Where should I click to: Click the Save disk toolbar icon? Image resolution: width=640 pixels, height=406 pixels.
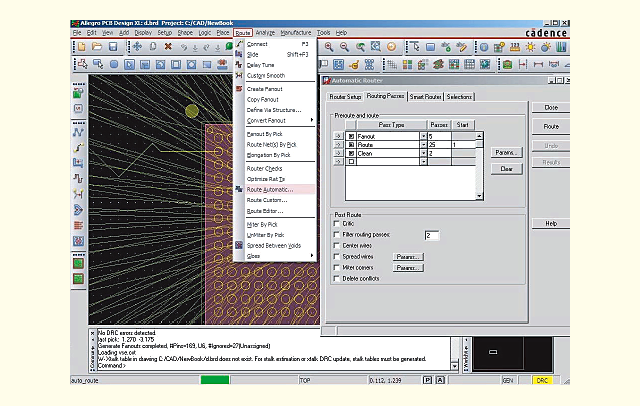(x=113, y=47)
